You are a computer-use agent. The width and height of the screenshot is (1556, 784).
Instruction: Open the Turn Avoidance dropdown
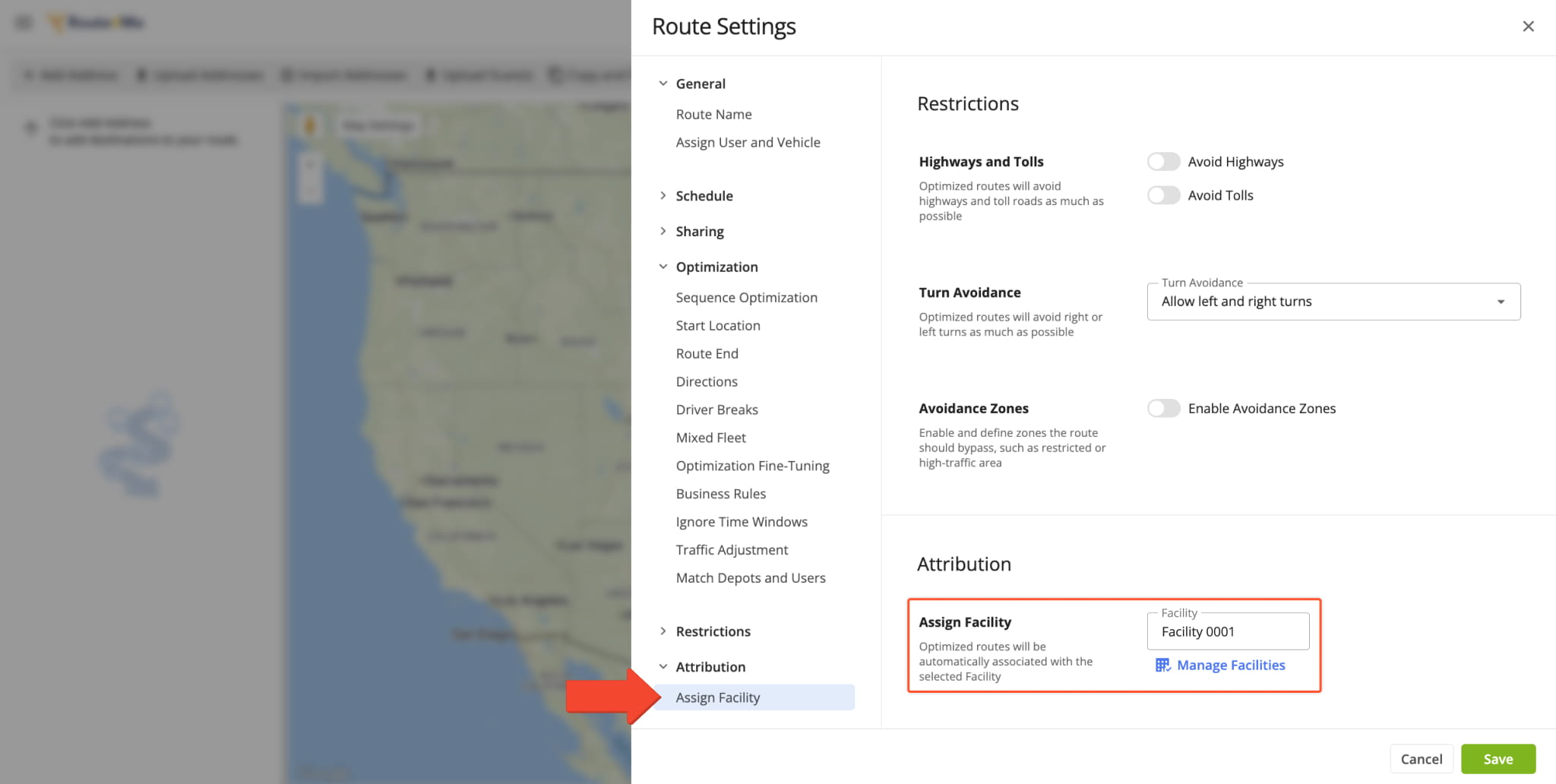click(x=1333, y=302)
